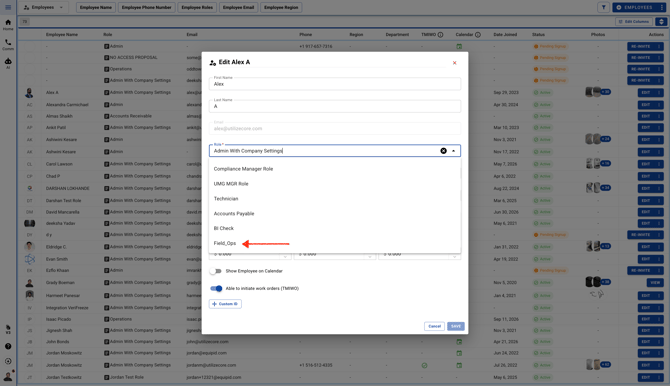The image size is (670, 386).
Task: Click Evan Smith's avatar icon
Action: 29,259
